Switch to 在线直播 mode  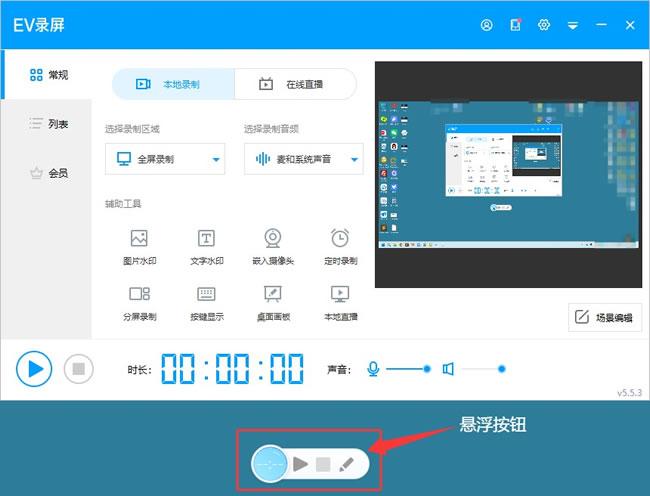(295, 84)
